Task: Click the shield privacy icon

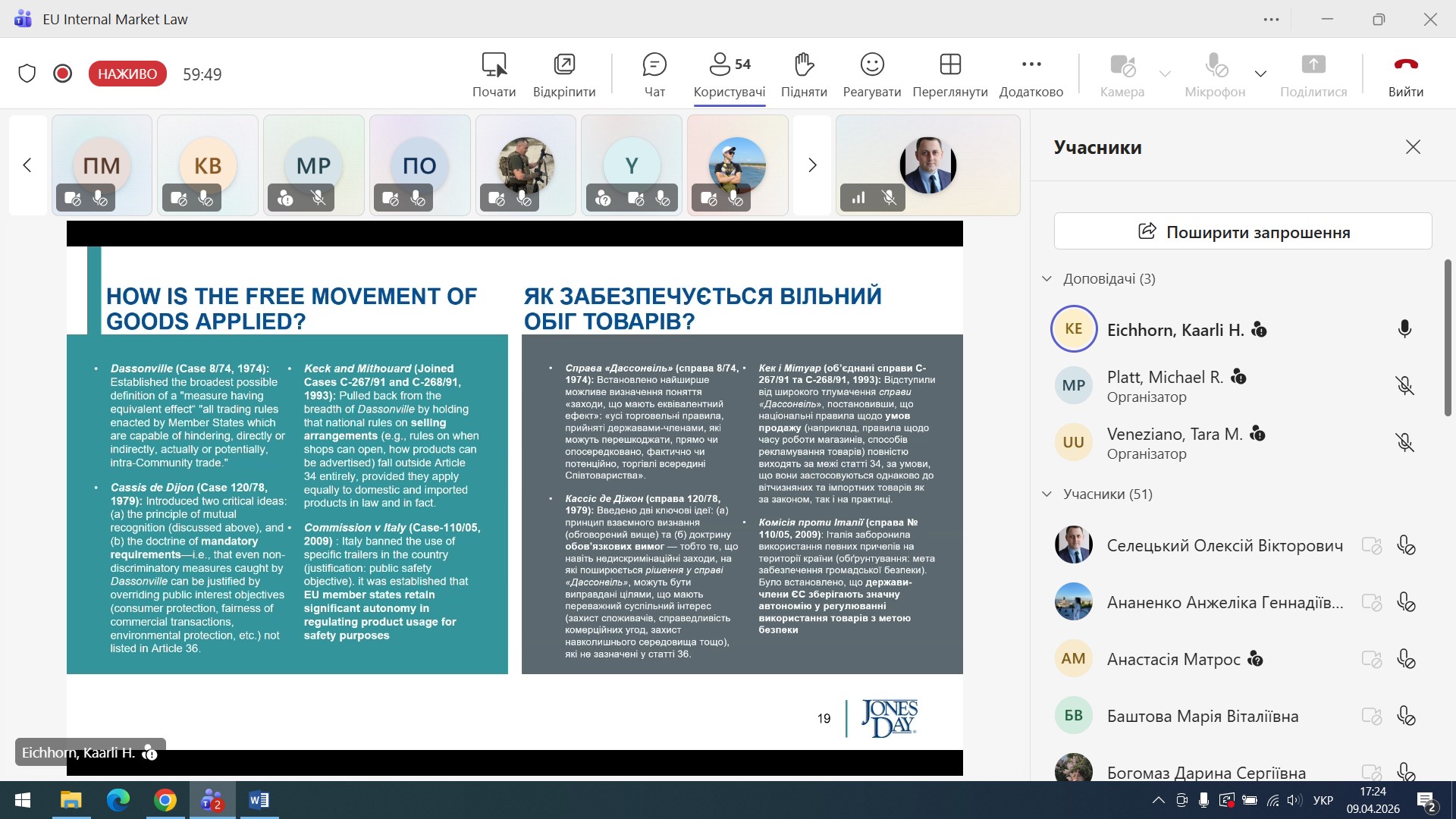Action: pos(27,74)
